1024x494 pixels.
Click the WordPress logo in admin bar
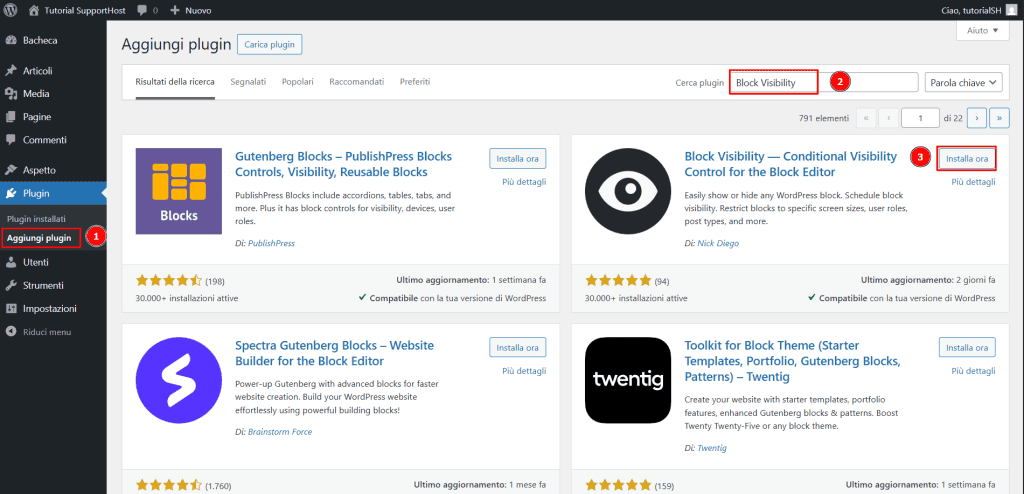pyautogui.click(x=10, y=10)
